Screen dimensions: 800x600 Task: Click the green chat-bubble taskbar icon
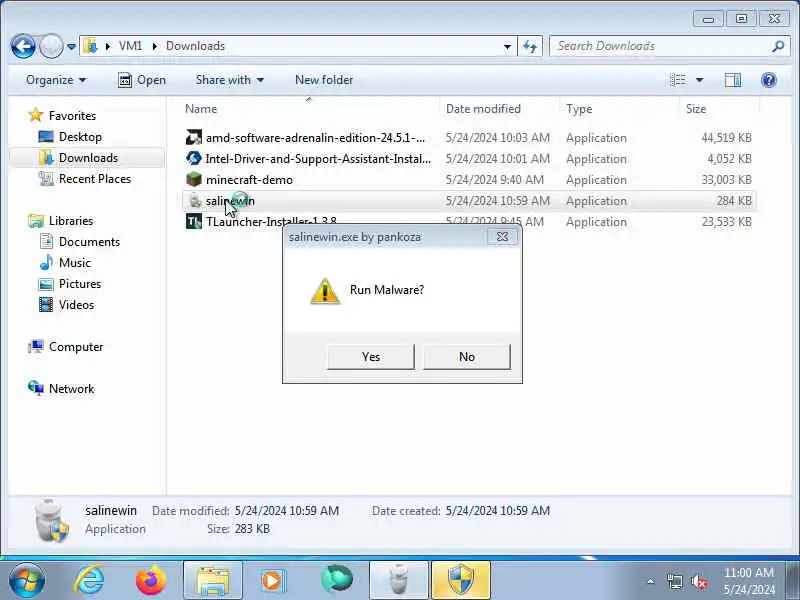pos(337,580)
